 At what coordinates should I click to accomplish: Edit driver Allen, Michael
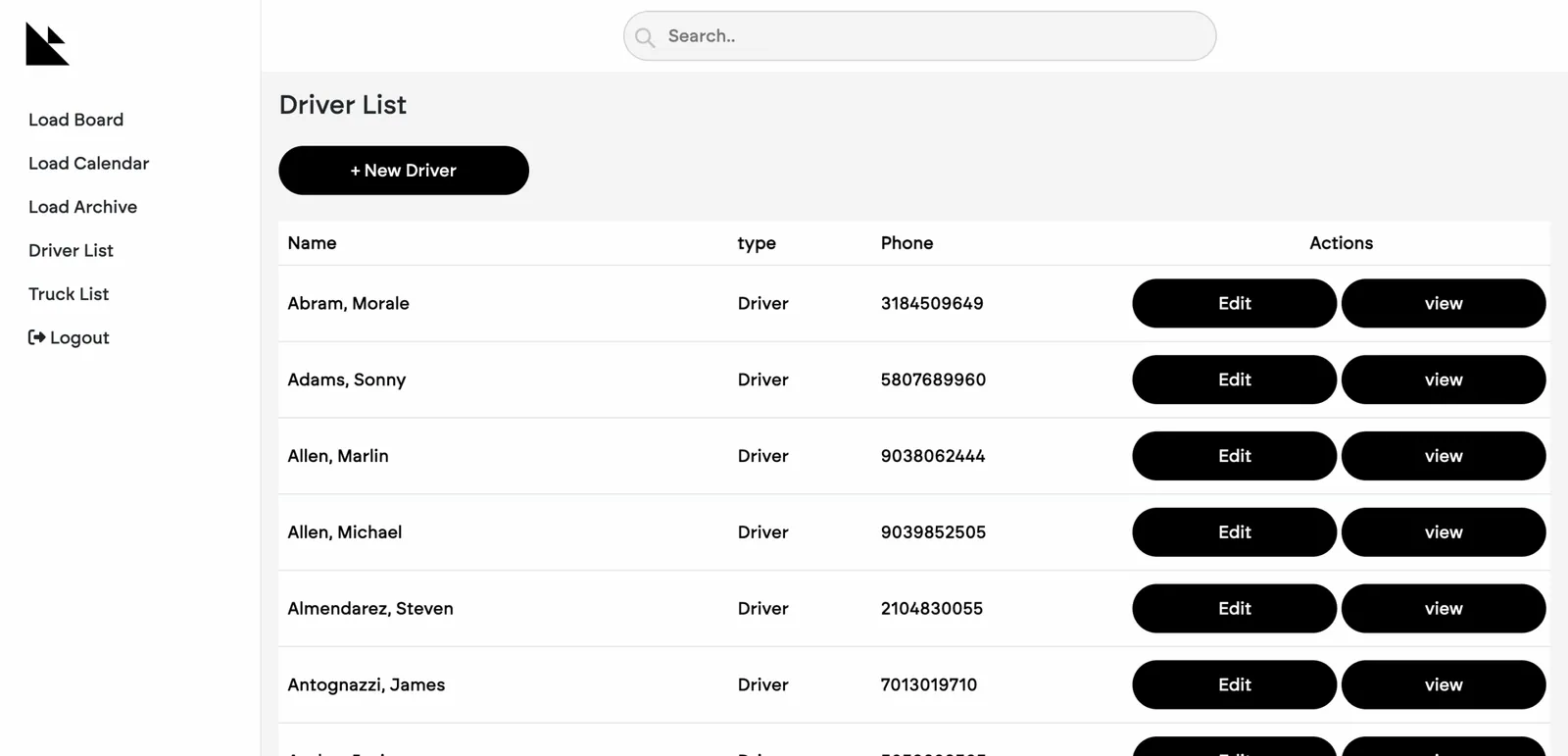coord(1234,532)
